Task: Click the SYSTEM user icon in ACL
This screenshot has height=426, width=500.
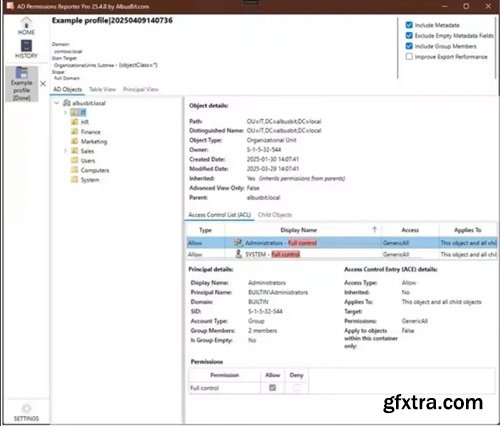Action: click(239, 254)
